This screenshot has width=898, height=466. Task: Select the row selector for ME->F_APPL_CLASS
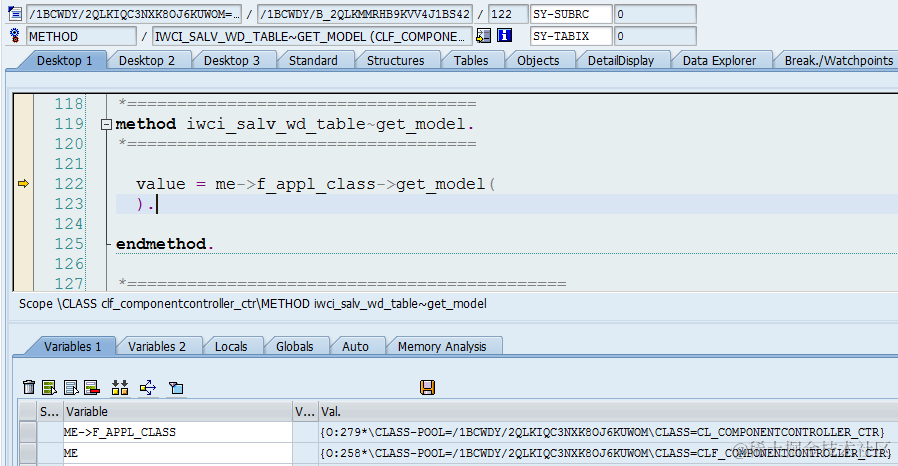tap(27, 432)
